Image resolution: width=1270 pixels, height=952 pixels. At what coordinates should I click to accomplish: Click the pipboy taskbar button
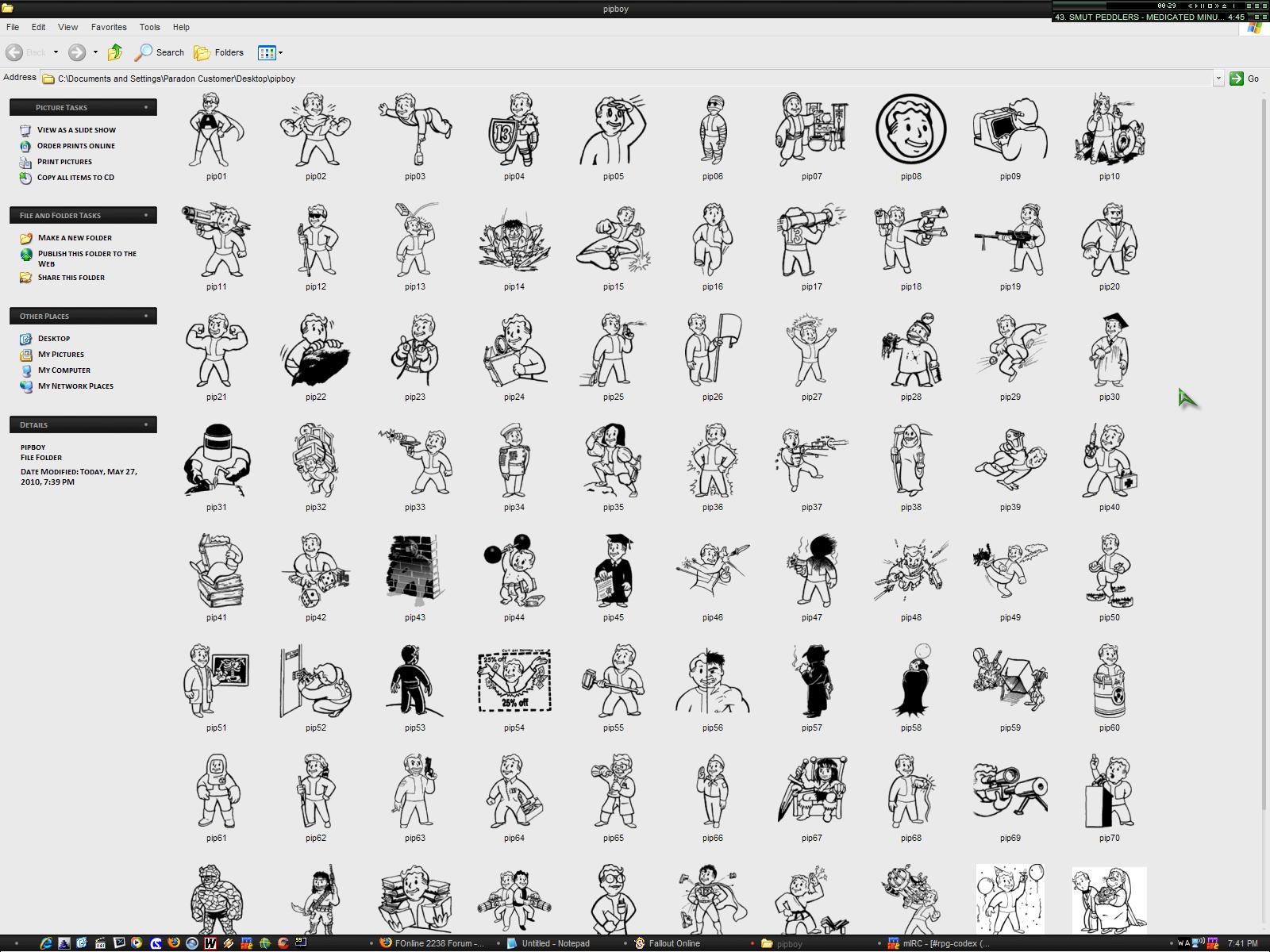(782, 943)
